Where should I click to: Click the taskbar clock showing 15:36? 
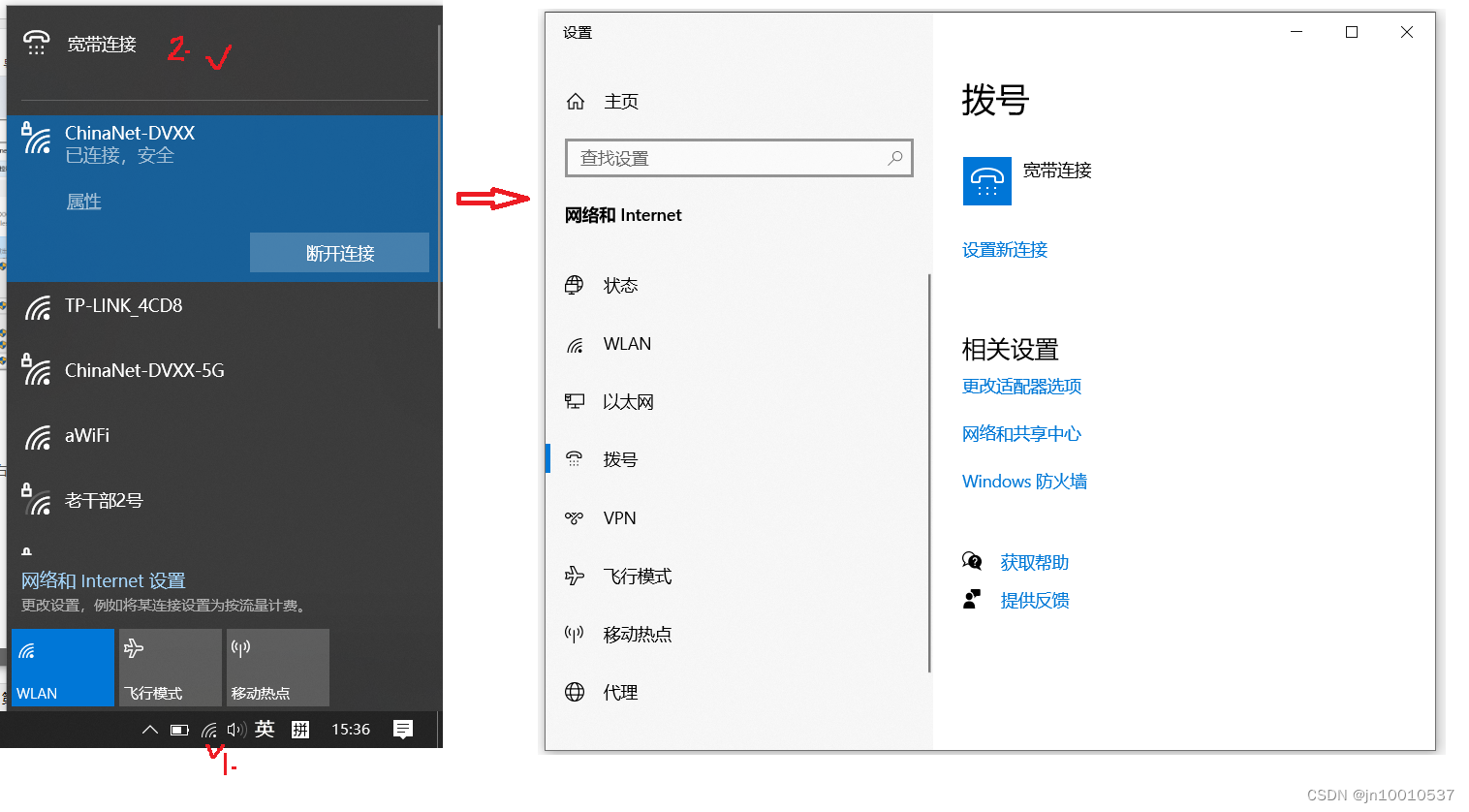coord(351,729)
